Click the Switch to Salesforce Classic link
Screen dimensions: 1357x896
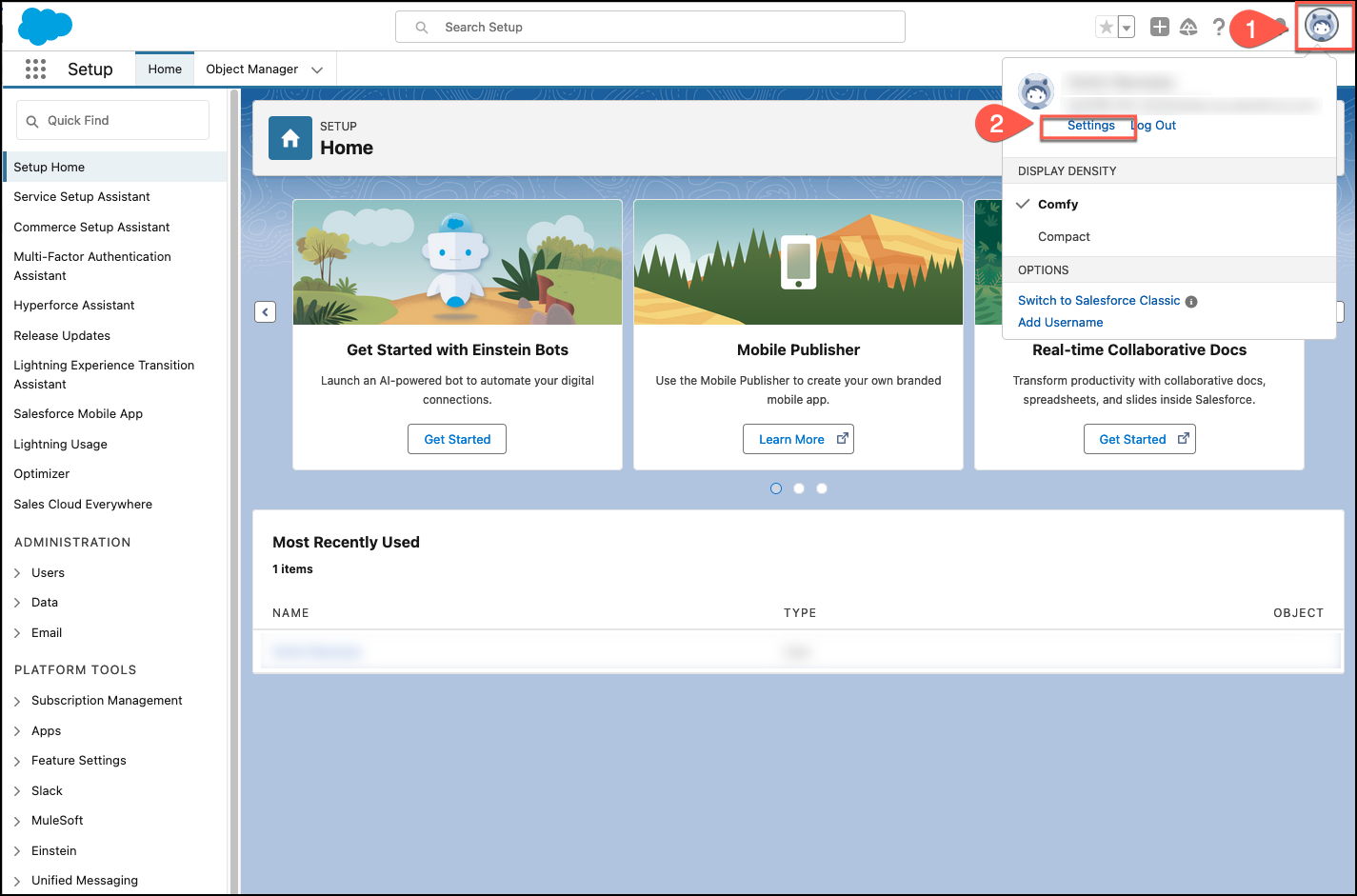[1098, 299]
